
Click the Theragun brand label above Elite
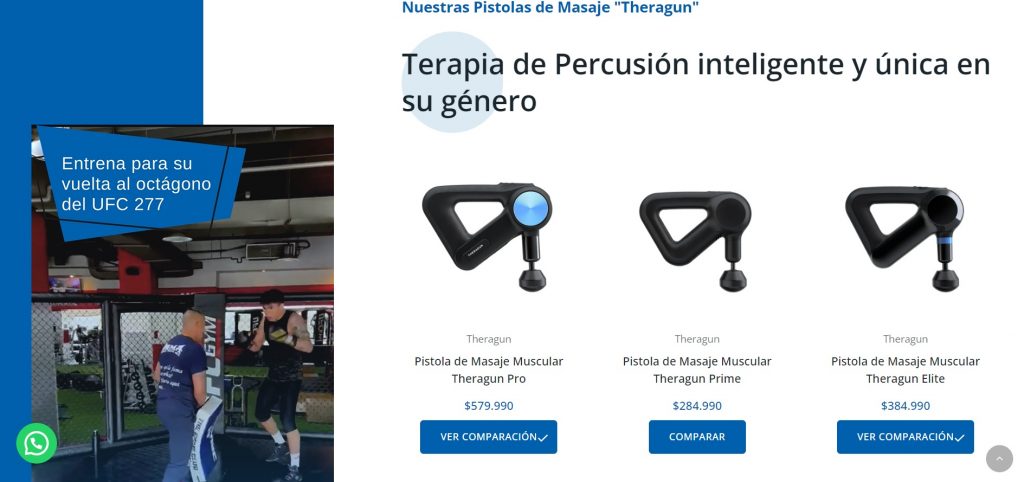coord(905,339)
